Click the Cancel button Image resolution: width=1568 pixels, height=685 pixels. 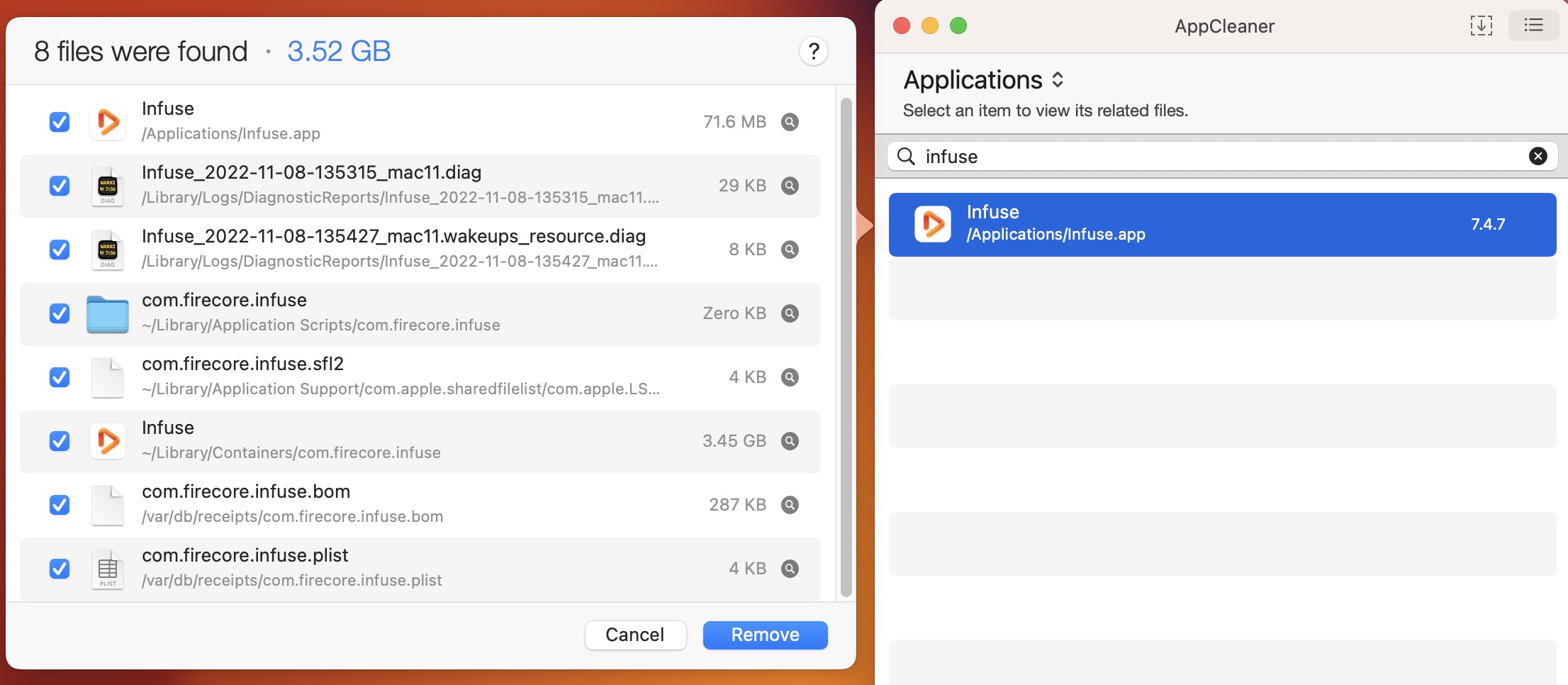635,635
